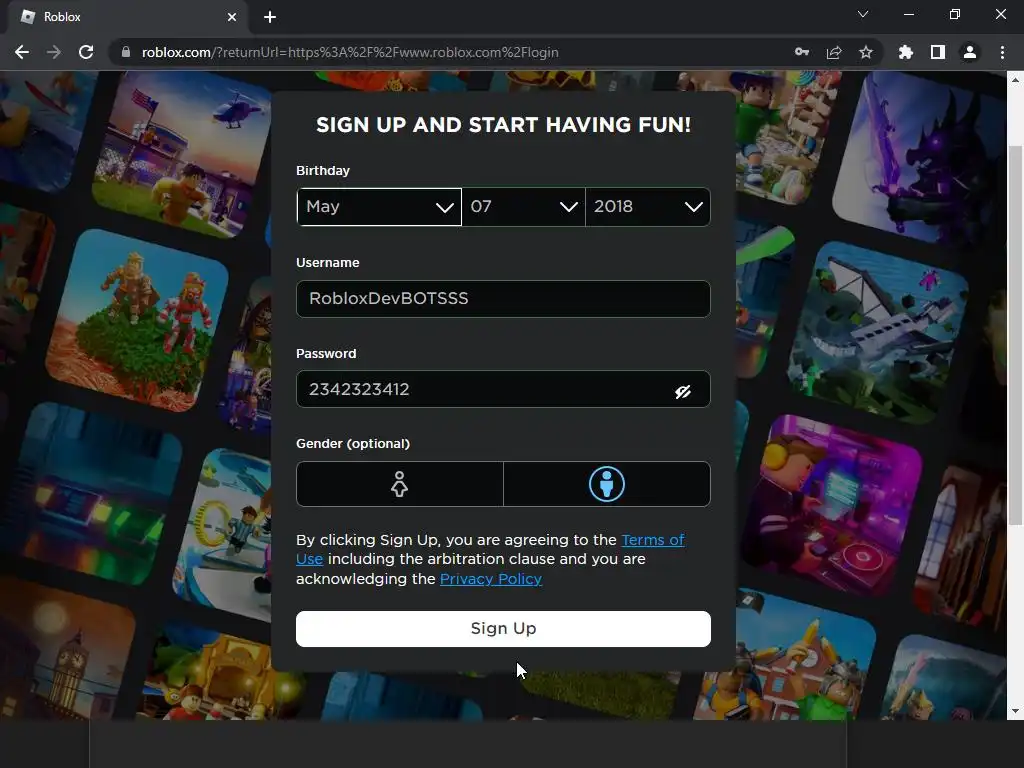1024x768 pixels.
Task: View site info via the lock icon
Action: pos(126,52)
